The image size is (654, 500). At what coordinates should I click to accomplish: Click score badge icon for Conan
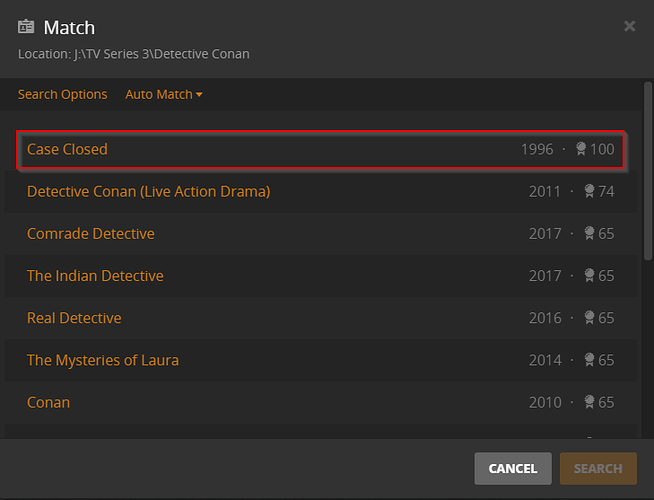click(x=589, y=402)
